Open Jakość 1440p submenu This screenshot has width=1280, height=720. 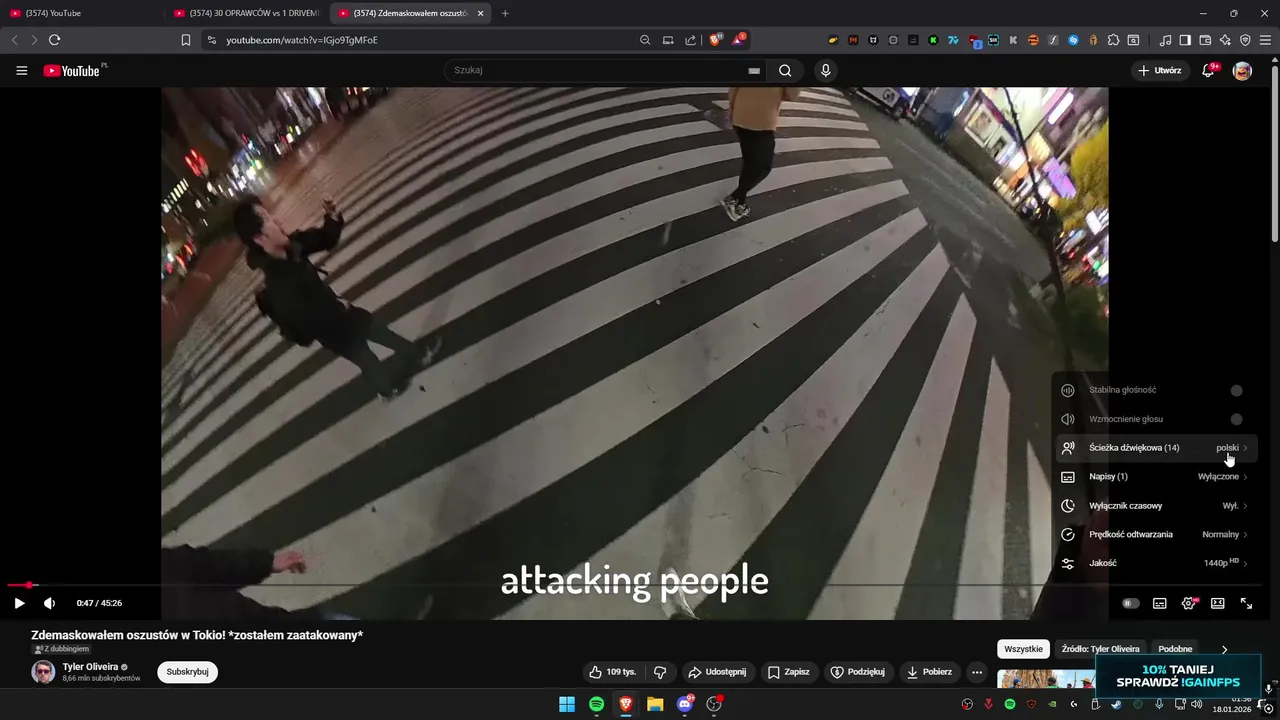[1155, 563]
